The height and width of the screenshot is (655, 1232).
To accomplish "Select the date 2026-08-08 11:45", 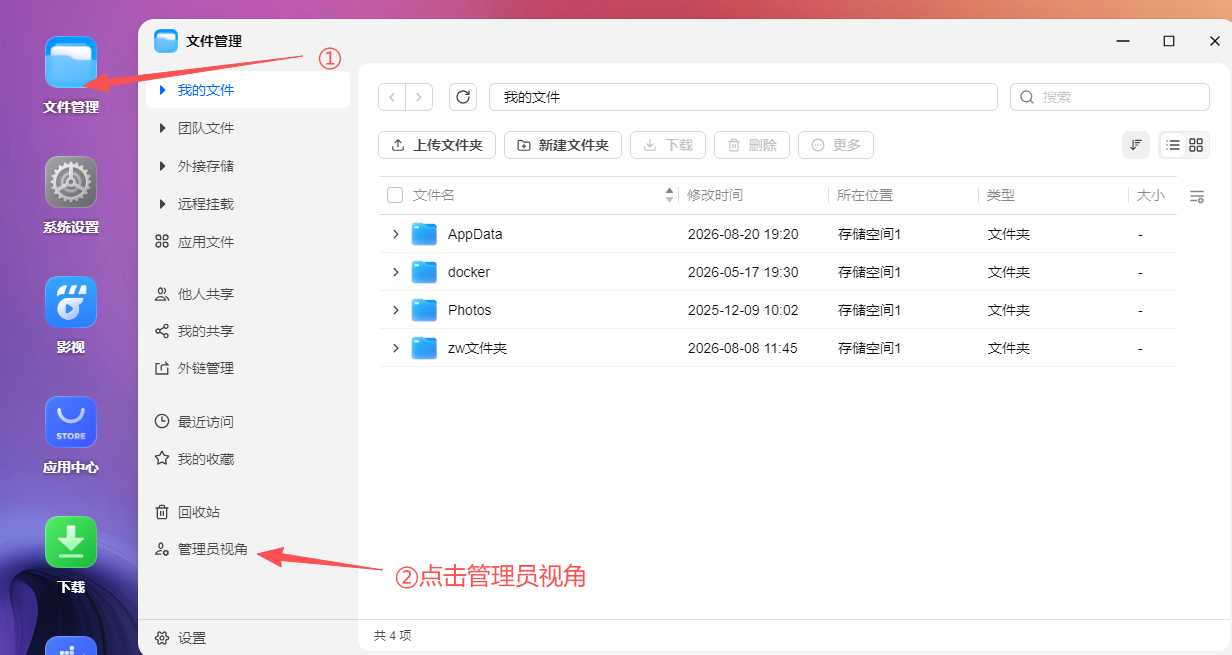I will tap(743, 348).
